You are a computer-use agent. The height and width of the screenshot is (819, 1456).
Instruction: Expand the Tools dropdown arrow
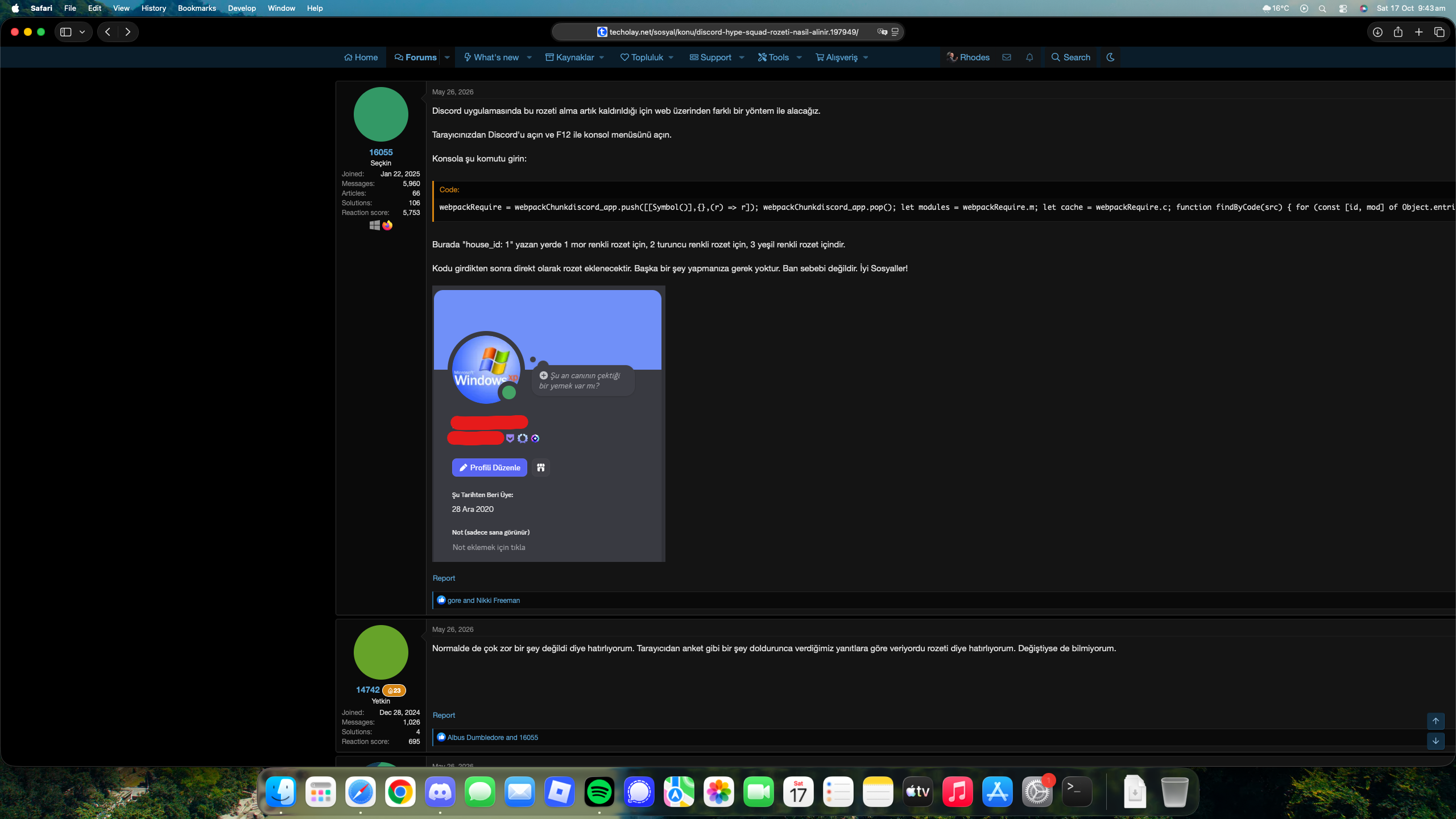pos(799,57)
